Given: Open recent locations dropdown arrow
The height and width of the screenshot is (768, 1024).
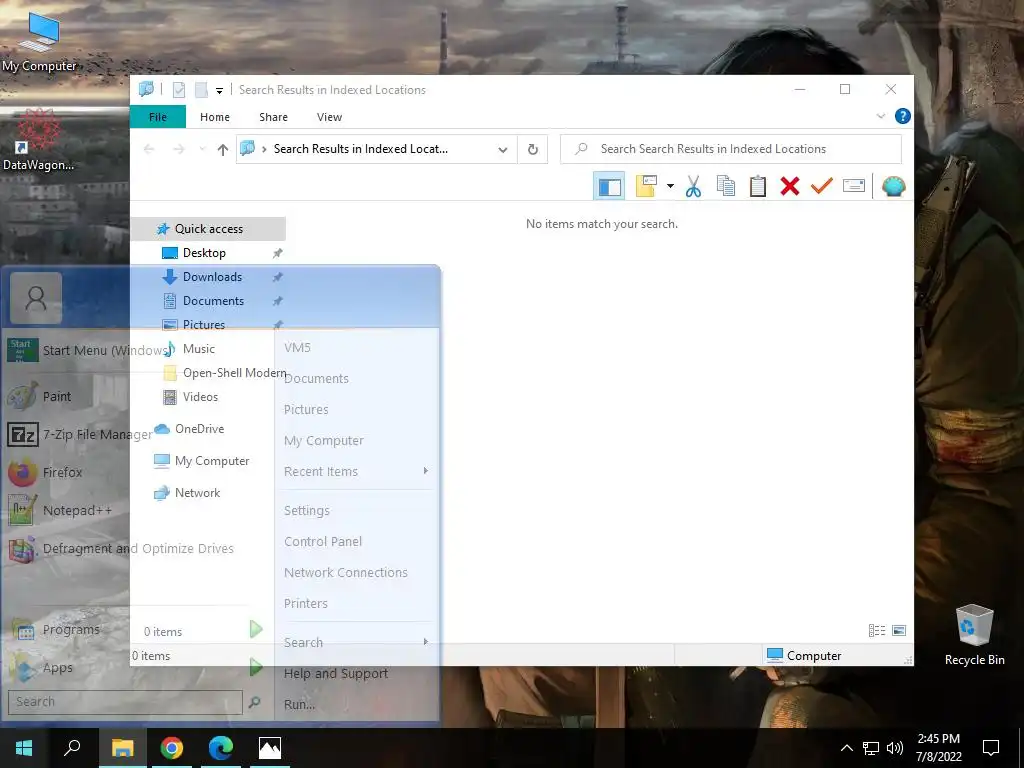Looking at the screenshot, I should tap(202, 150).
